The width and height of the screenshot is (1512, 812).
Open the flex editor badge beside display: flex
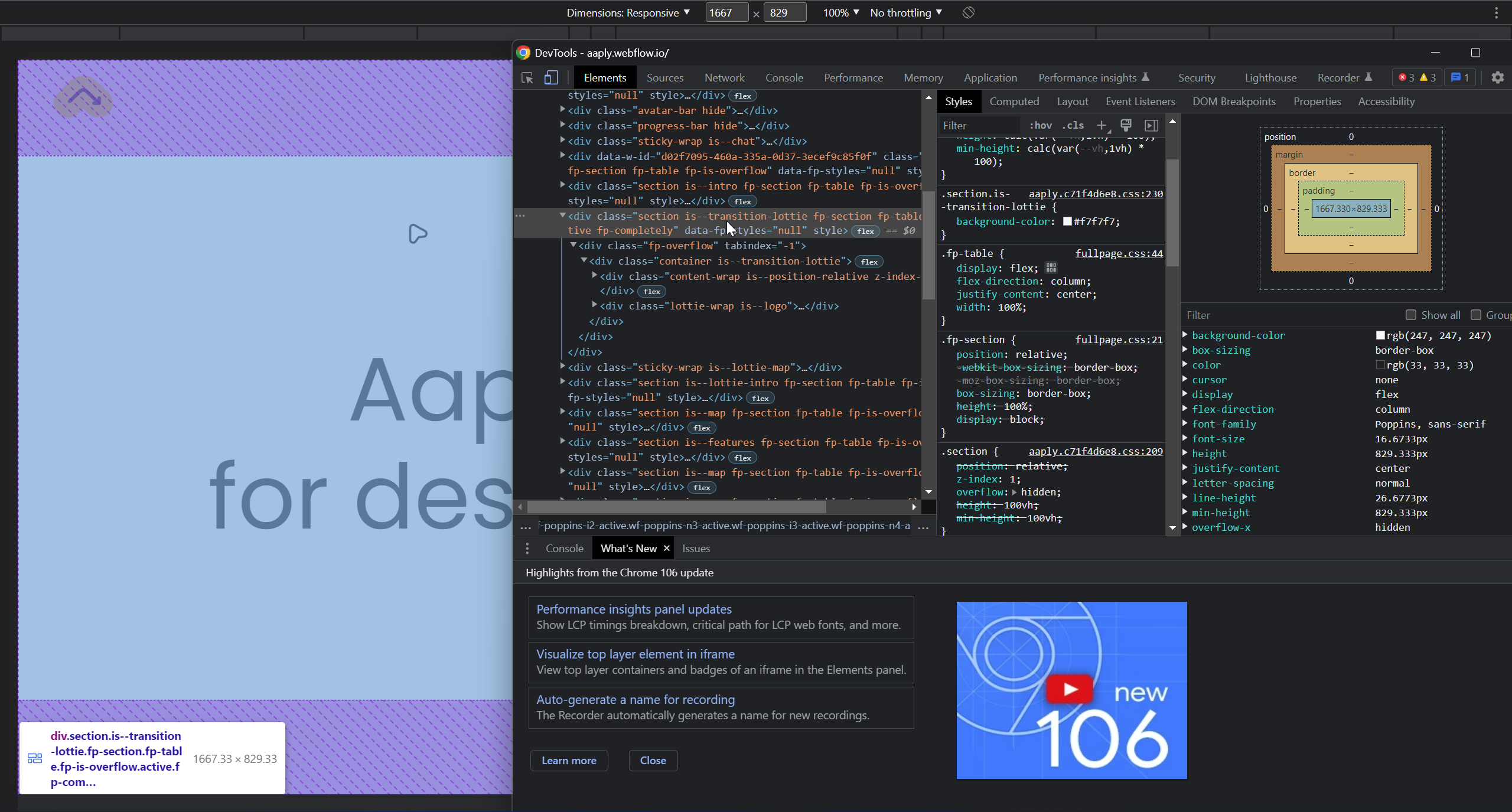tap(1052, 267)
